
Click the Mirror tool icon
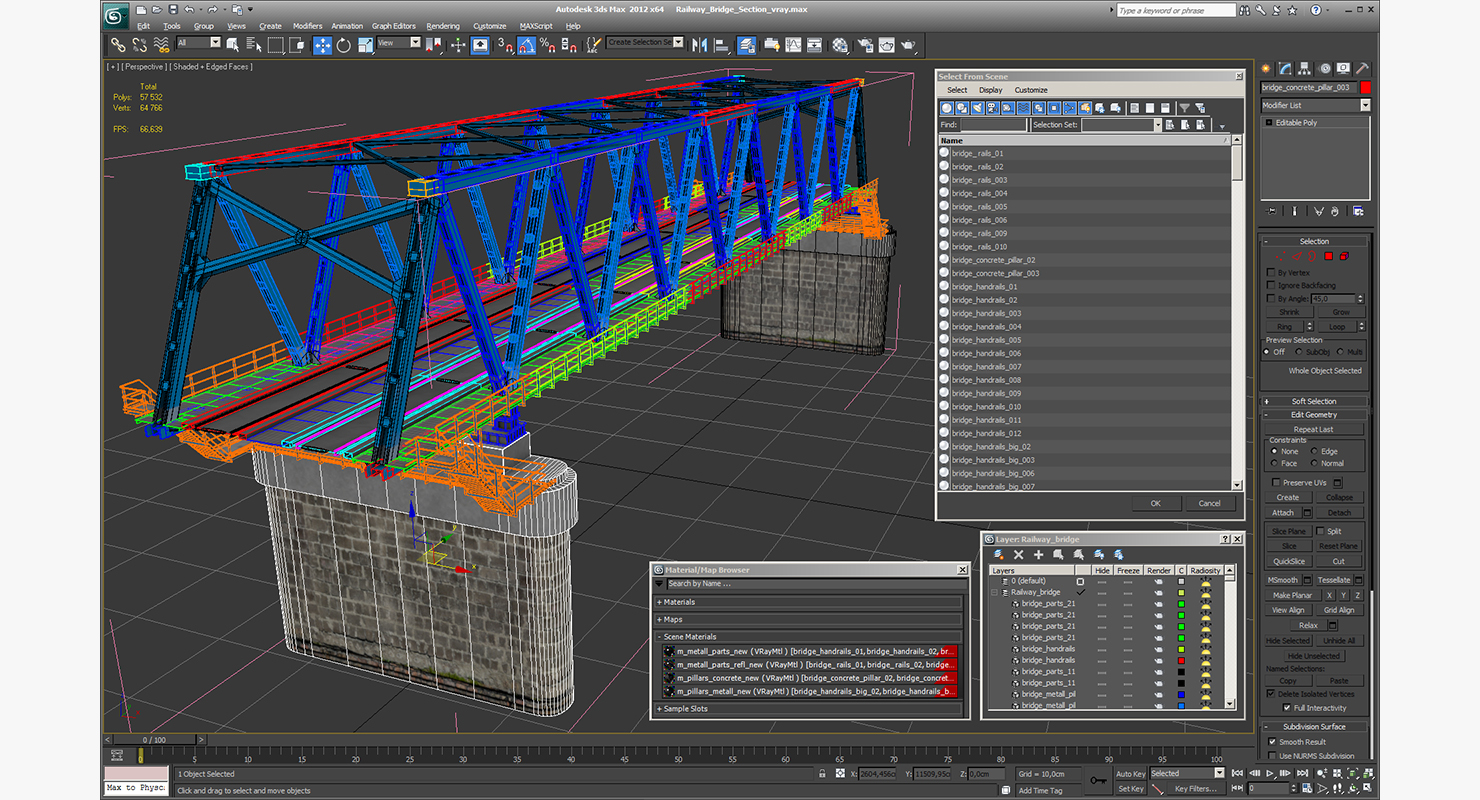pos(699,45)
